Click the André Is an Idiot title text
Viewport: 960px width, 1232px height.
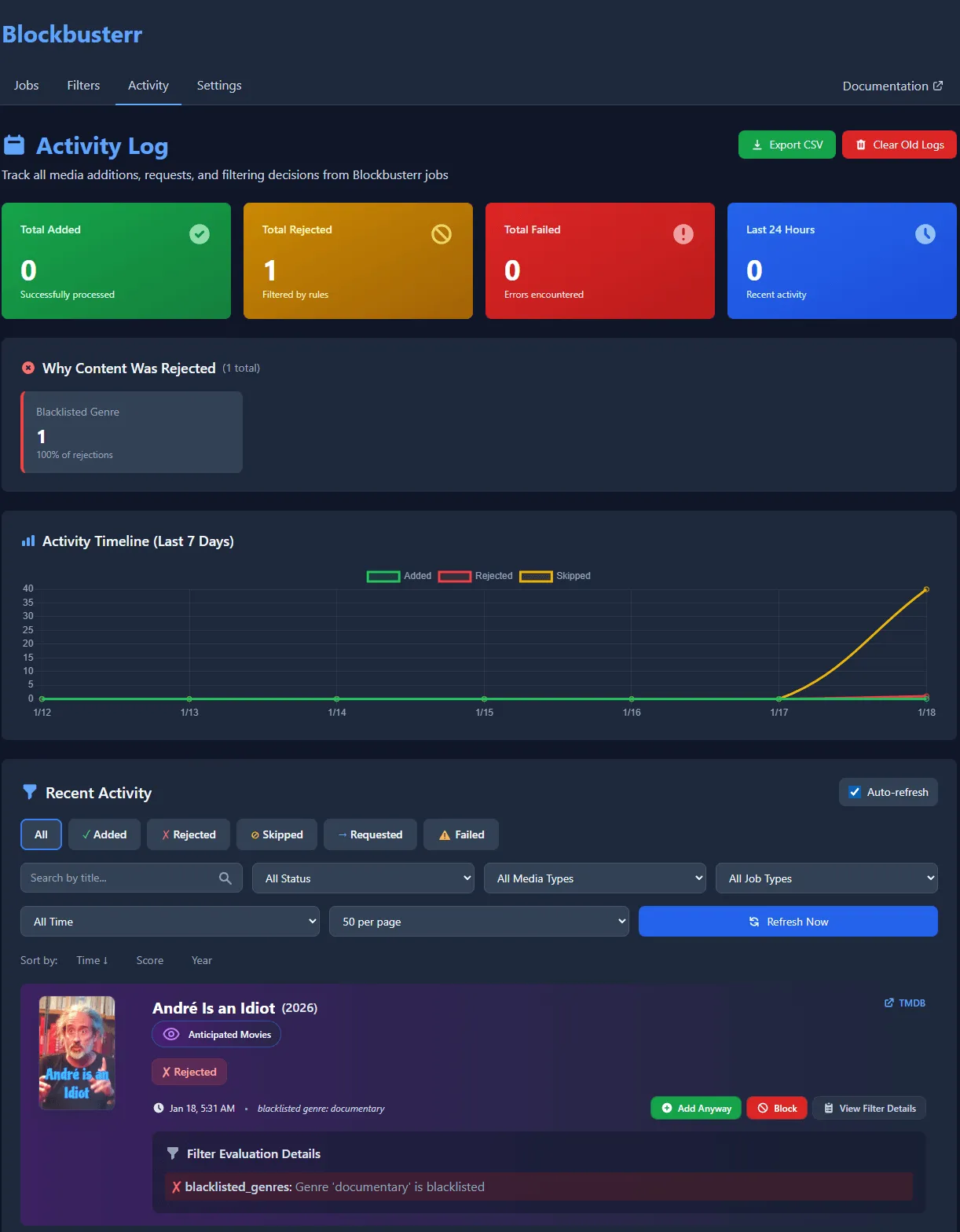point(214,1008)
